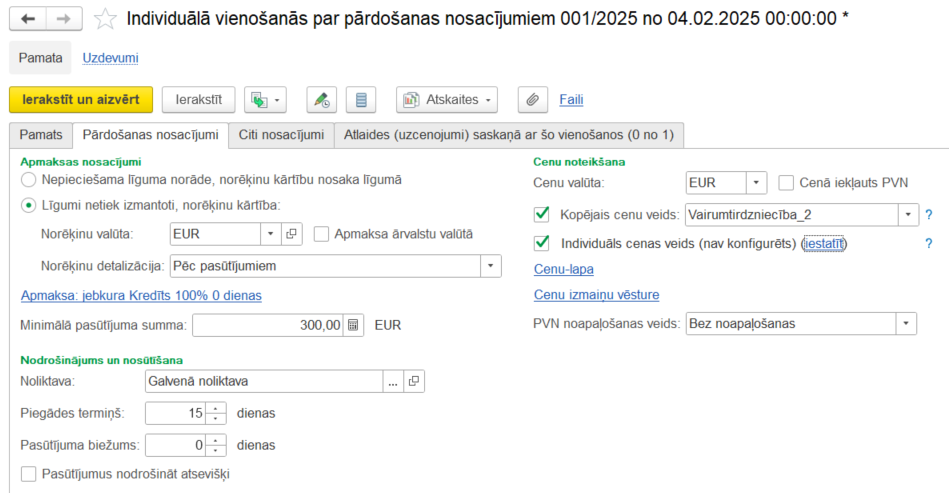Click Ierakstīt un aizvērt button

[81, 100]
